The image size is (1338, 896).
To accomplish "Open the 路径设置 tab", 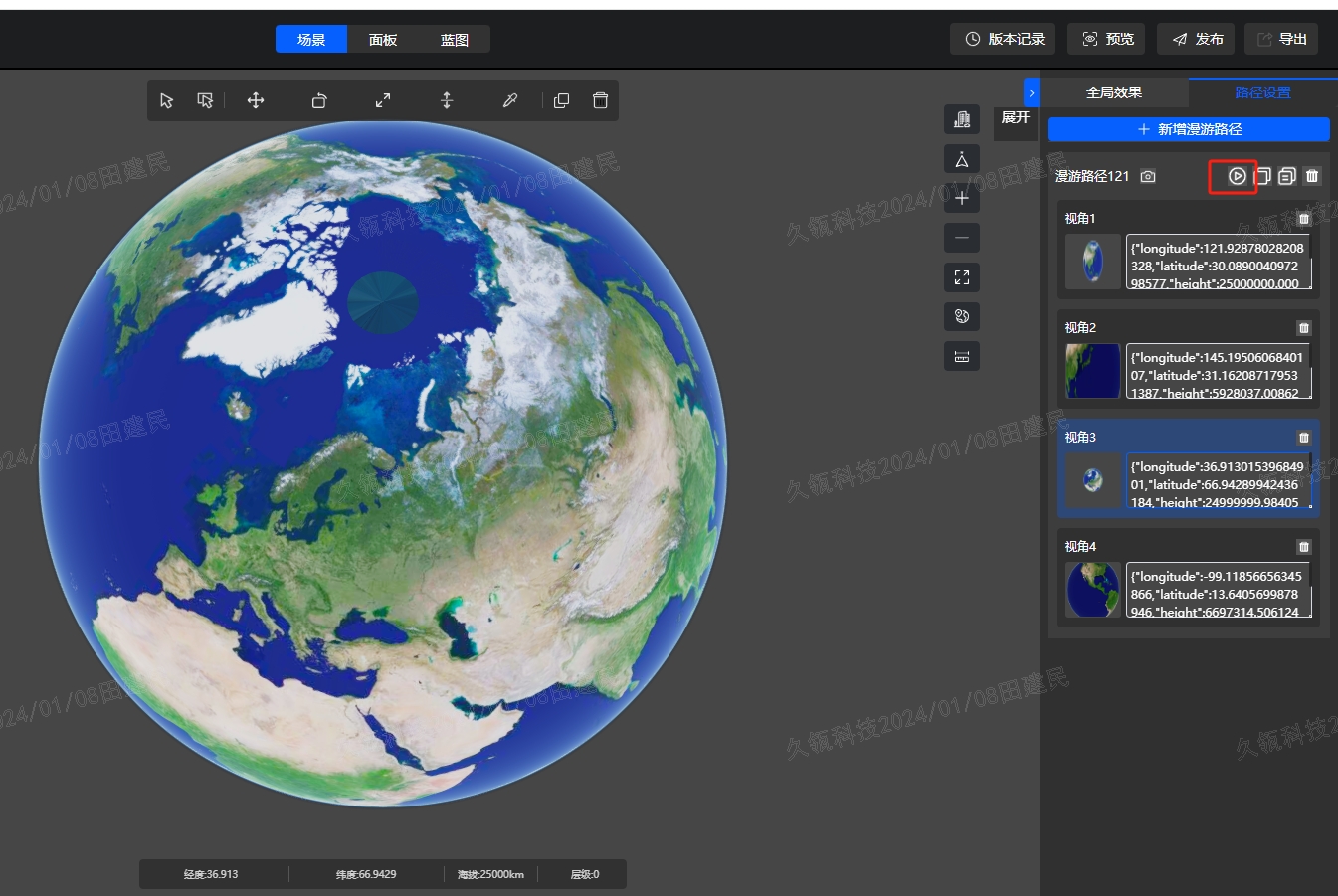I will click(1263, 92).
